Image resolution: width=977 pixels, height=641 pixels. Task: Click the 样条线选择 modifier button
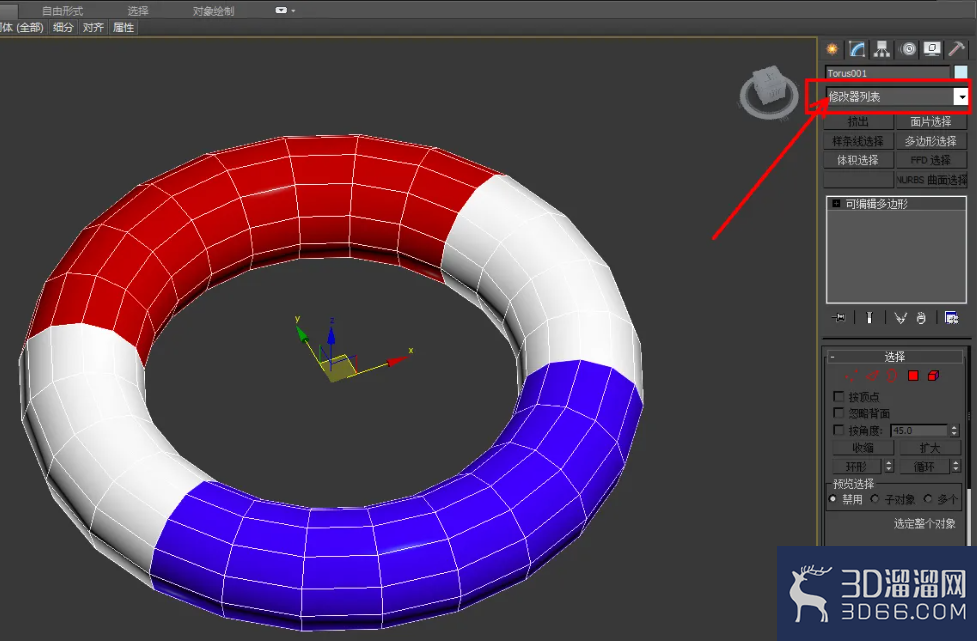[x=859, y=141]
